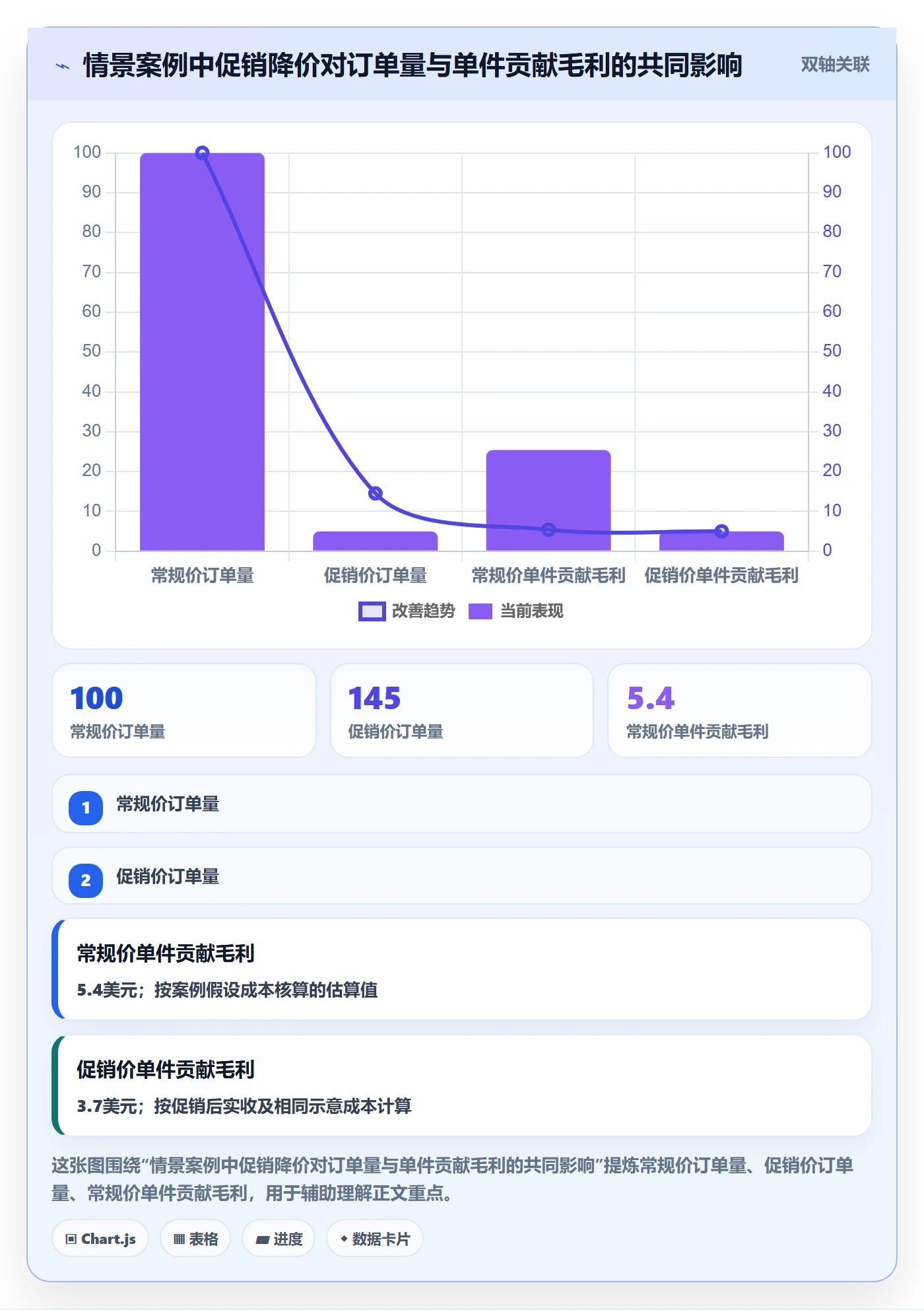Click the text 5.4美元；按案例假设成本核算的估算值
924x1310 pixels.
coord(227,990)
